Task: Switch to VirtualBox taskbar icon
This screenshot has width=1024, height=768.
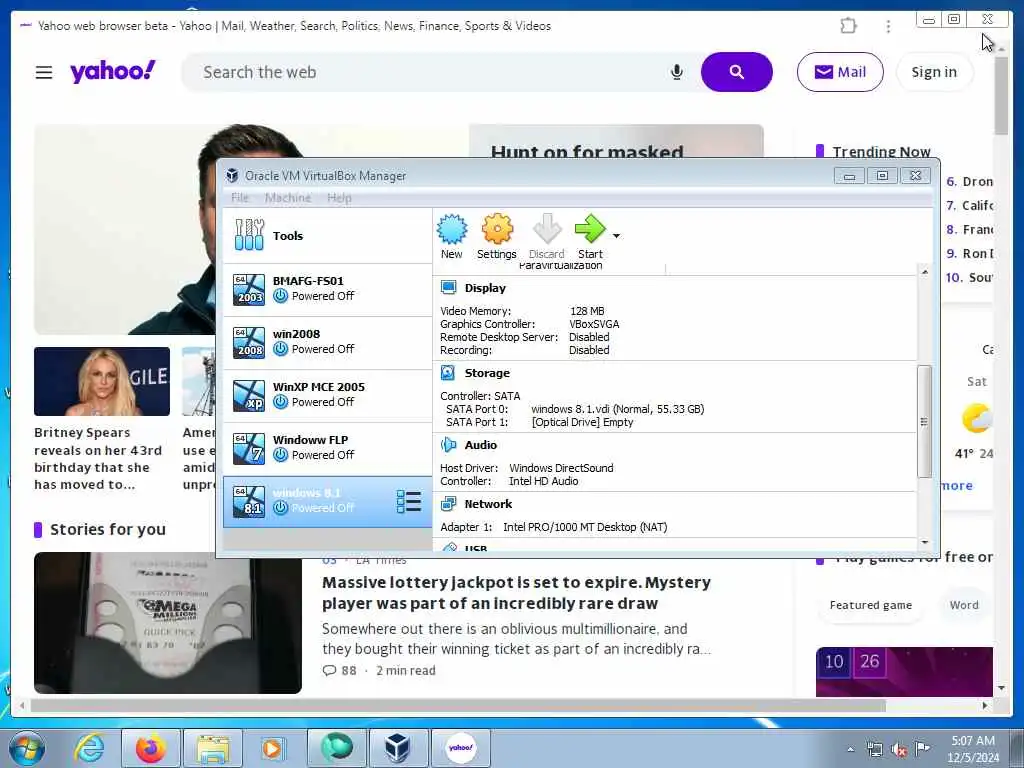Action: [x=398, y=748]
